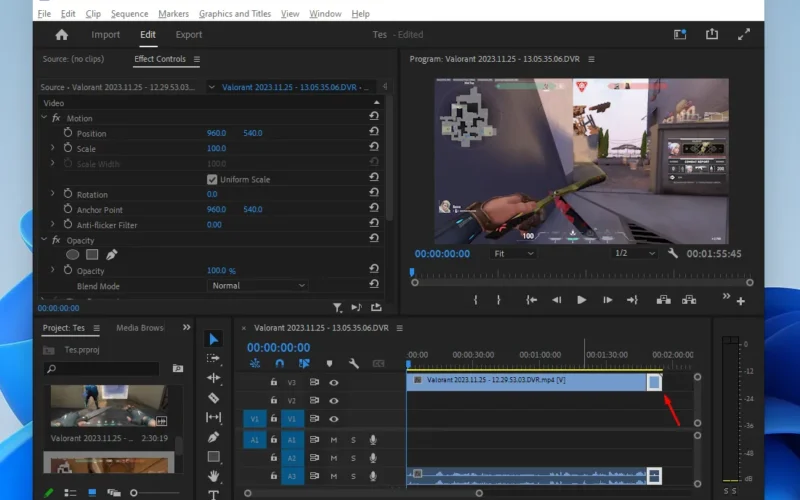Open the Blend Mode Normal dropdown
The width and height of the screenshot is (800, 500).
coord(258,286)
